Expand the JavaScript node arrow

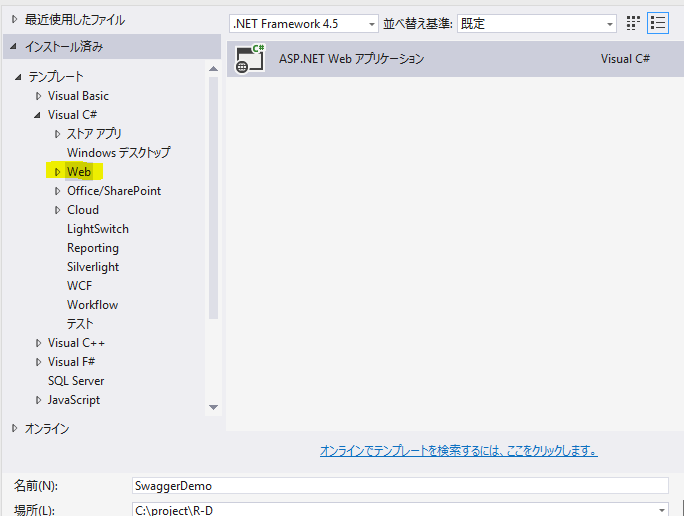tap(38, 400)
